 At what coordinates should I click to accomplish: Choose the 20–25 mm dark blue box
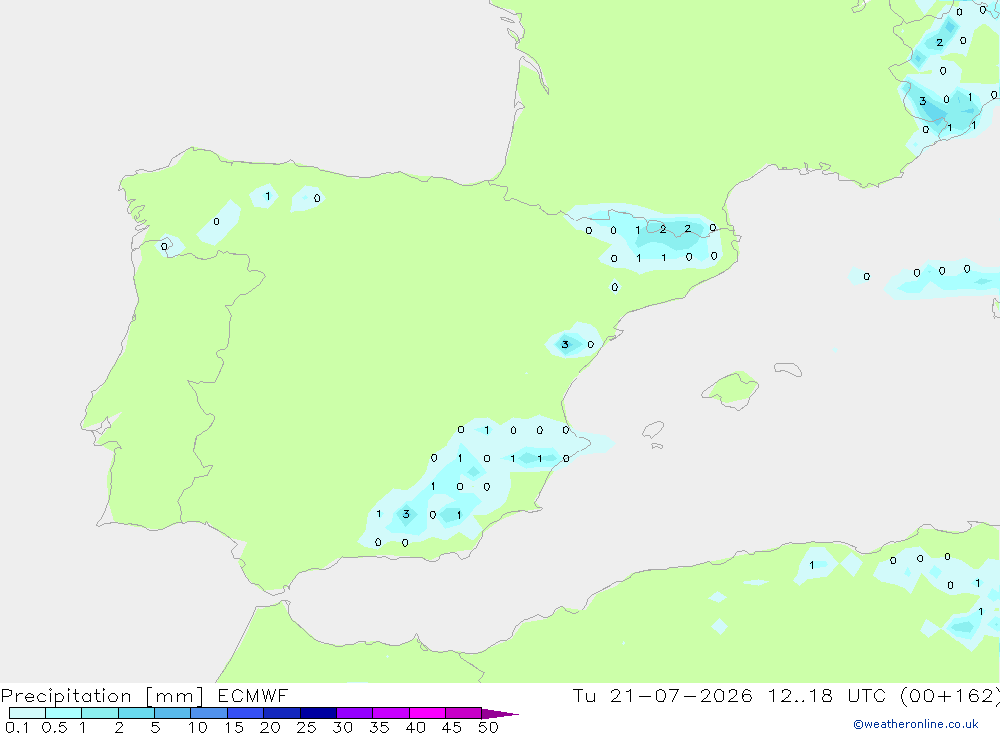(281, 713)
